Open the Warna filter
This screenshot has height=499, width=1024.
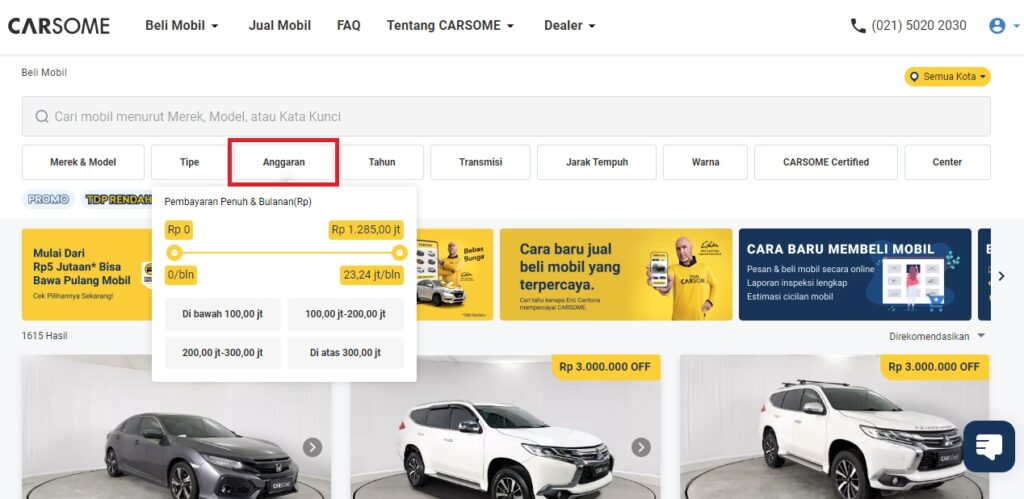pyautogui.click(x=705, y=162)
